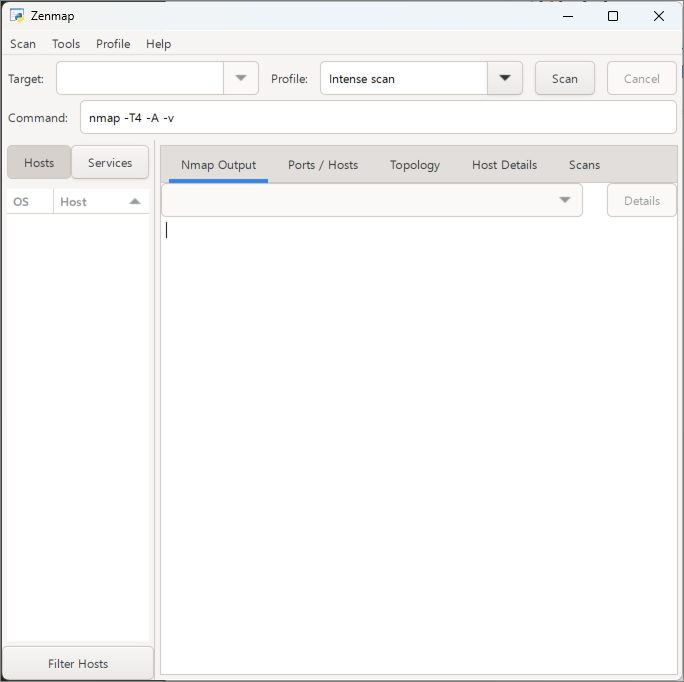Click the Details button
Viewport: 684px width, 682px height.
point(641,200)
